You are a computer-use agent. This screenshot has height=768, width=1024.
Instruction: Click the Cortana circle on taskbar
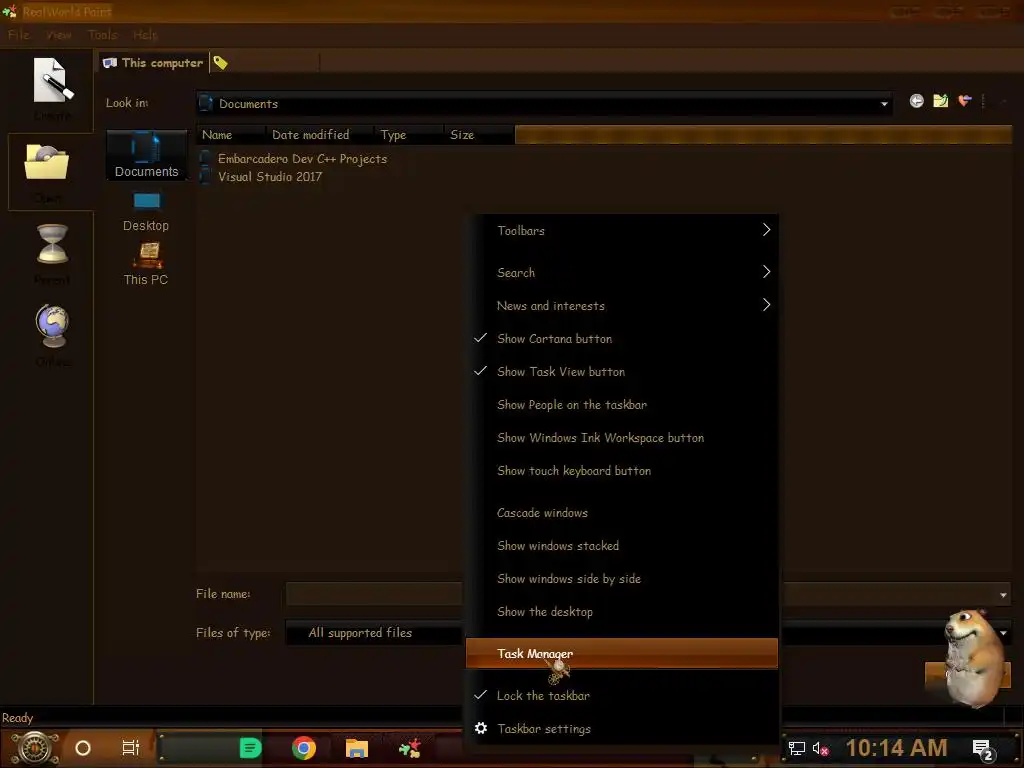[83, 748]
